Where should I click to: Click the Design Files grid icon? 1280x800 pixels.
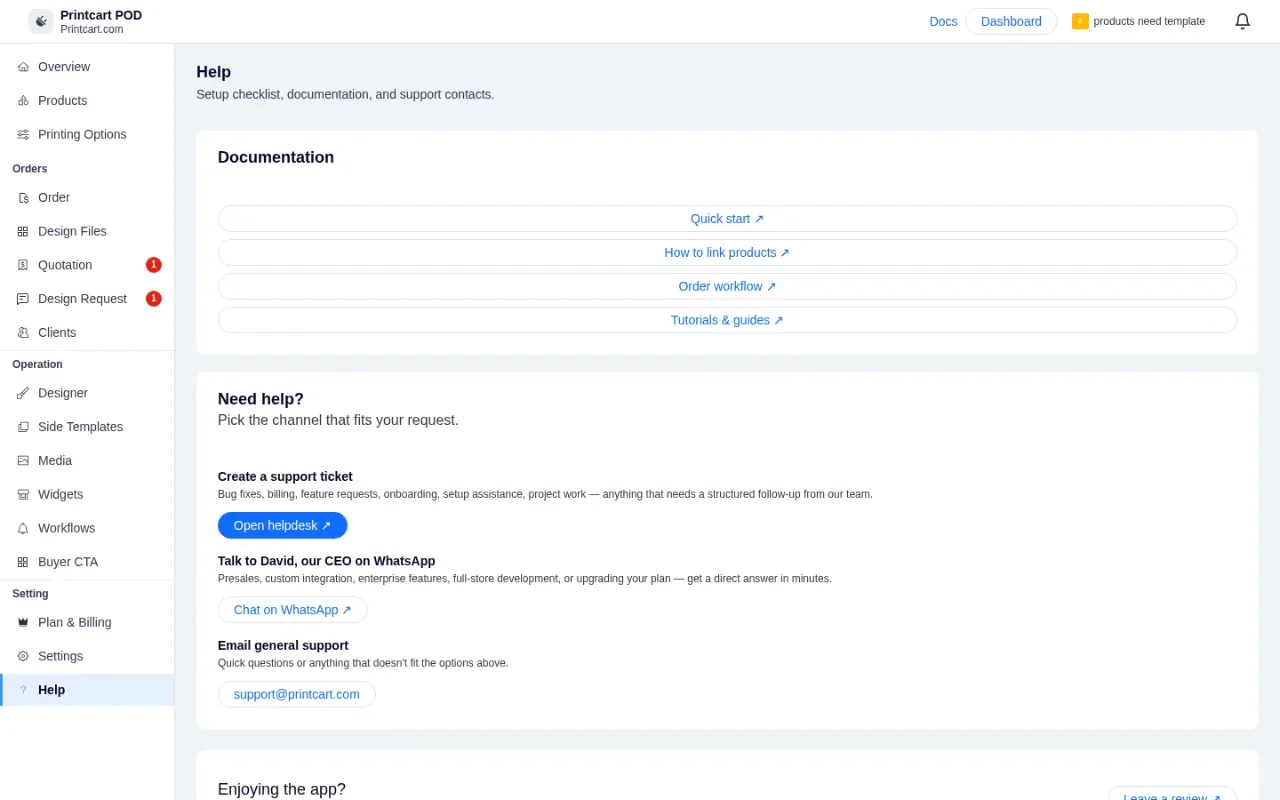click(23, 232)
